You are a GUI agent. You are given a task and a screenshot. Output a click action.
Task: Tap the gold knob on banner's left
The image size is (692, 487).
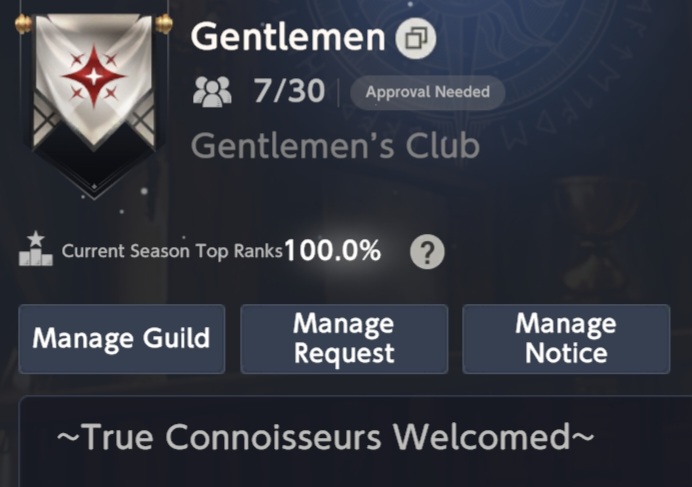pos(23,23)
